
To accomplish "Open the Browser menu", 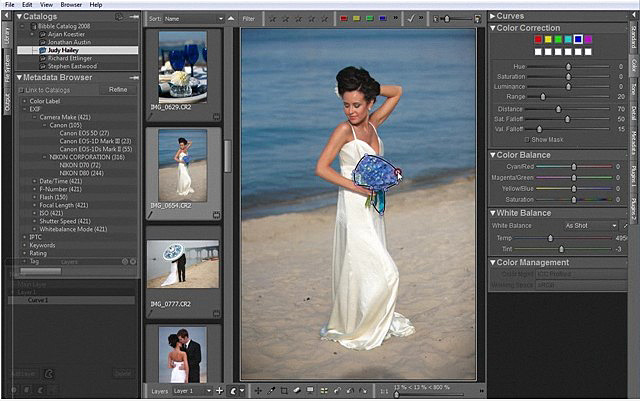I will point(71,5).
